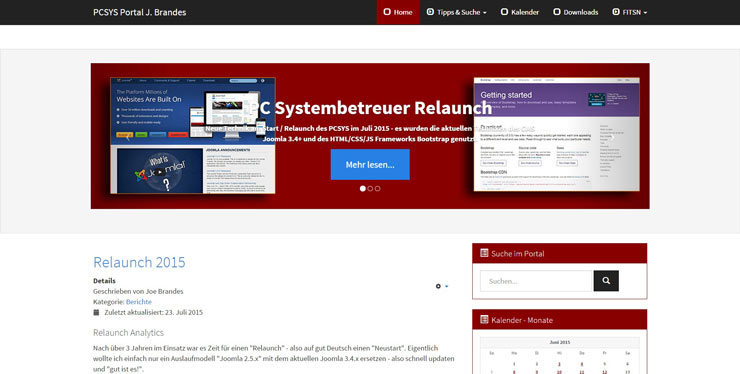
Task: Click the icon in Kalender - Monate header
Action: point(484,320)
